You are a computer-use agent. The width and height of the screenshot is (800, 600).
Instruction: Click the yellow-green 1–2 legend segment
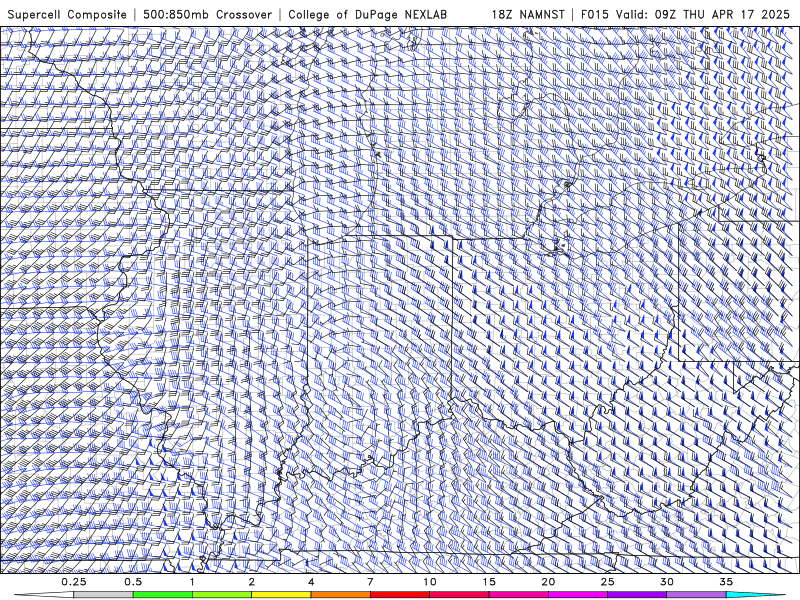pyautogui.click(x=222, y=595)
